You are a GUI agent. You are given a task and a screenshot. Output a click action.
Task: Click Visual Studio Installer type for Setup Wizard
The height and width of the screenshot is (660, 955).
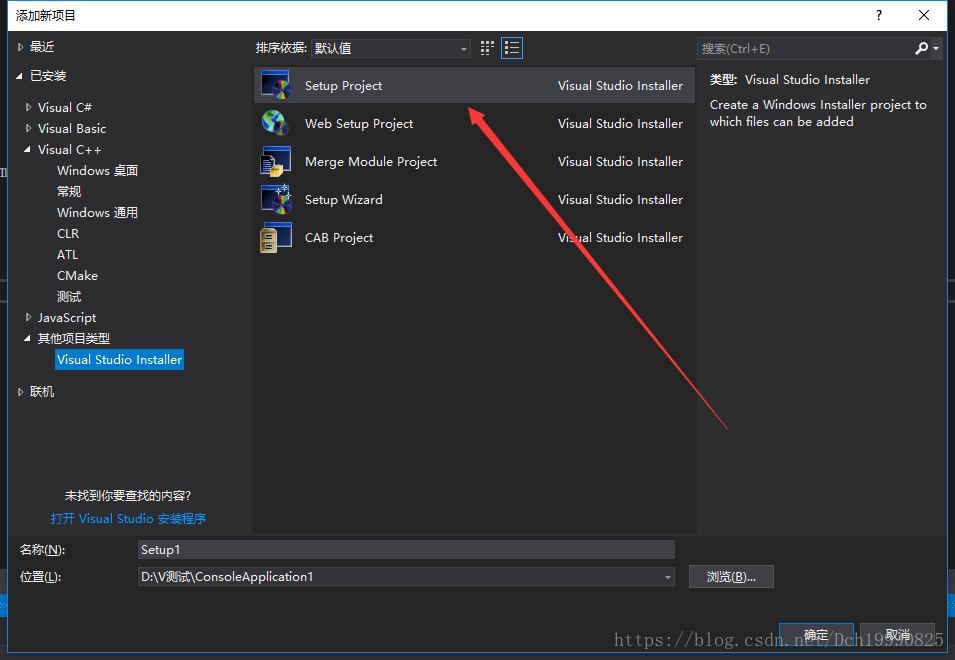[x=620, y=200]
